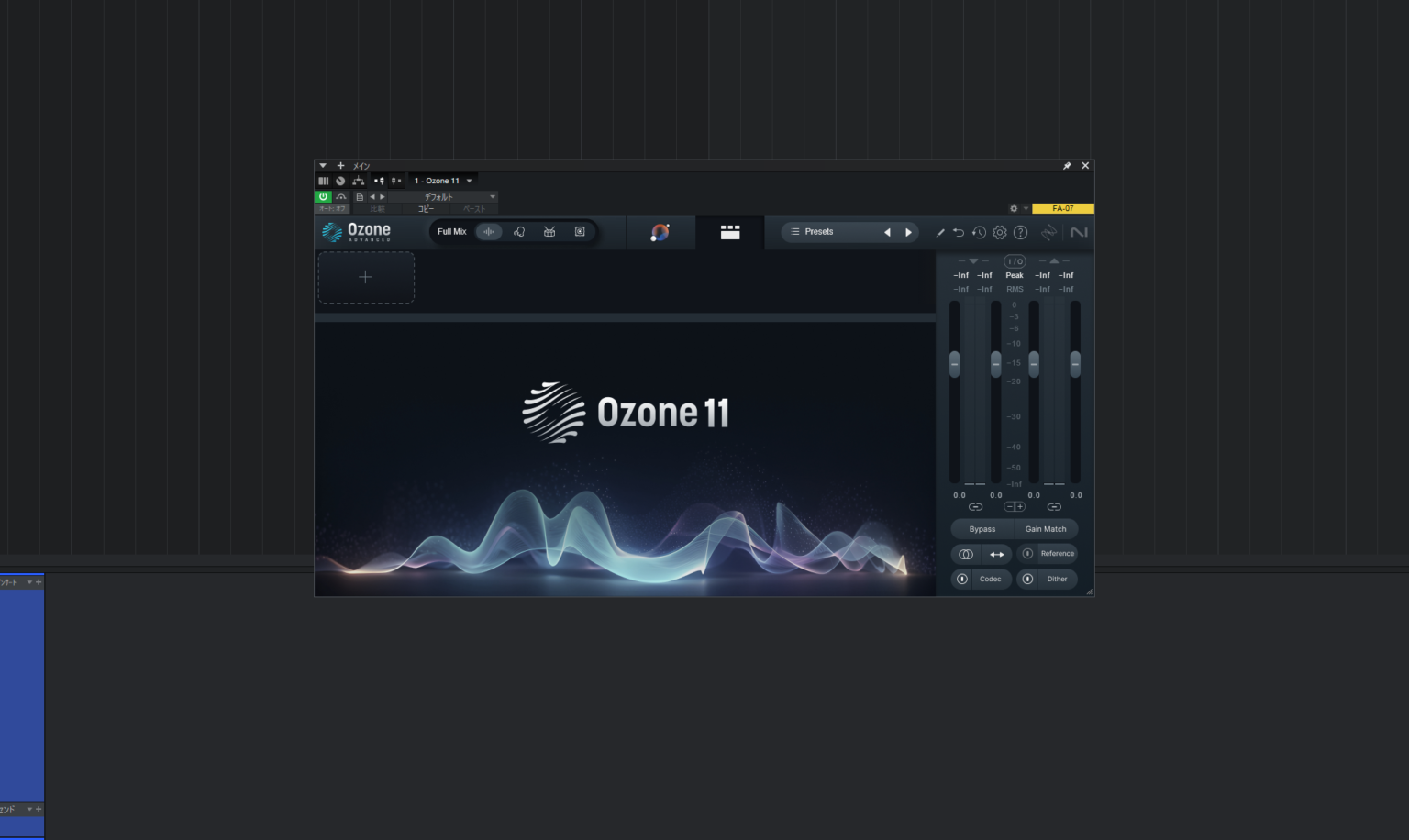
Task: Toggle the green plugin power button
Action: (x=324, y=196)
